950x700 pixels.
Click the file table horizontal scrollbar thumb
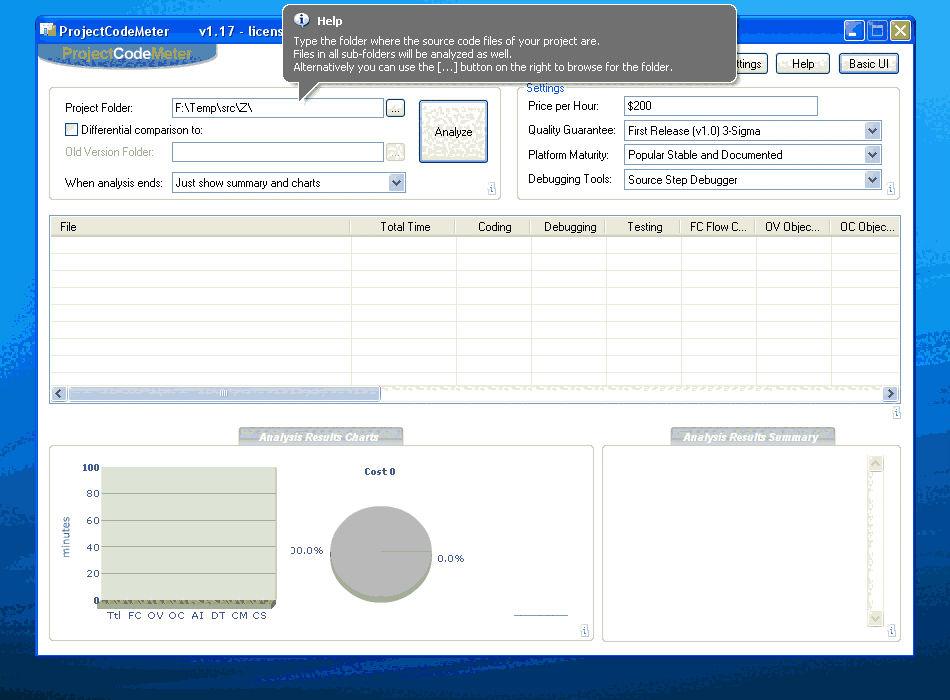coord(223,394)
